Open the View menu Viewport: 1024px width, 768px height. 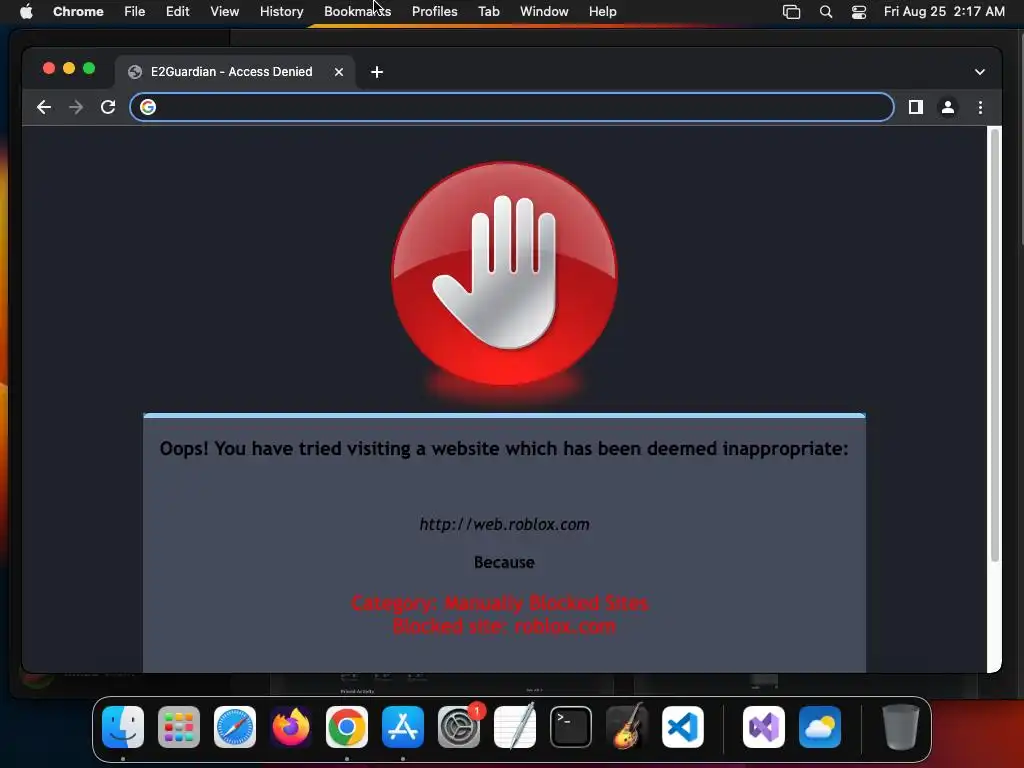(x=224, y=11)
